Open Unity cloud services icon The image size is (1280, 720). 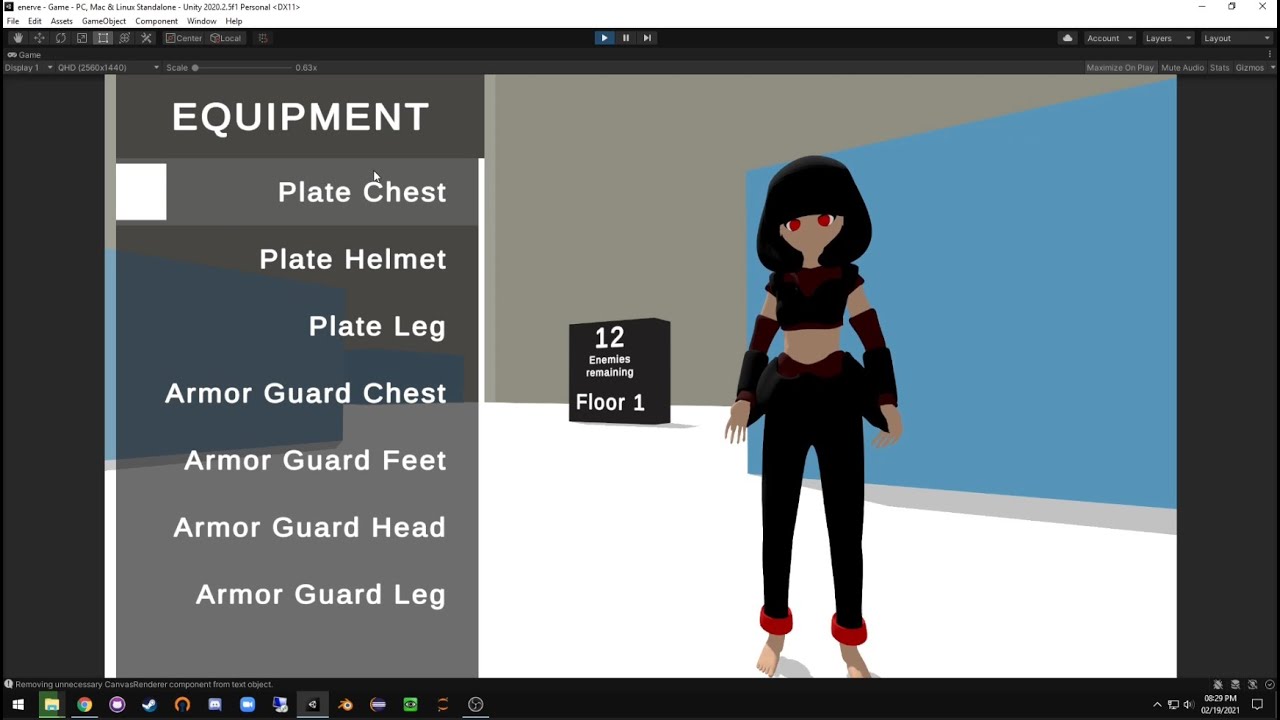click(x=1067, y=38)
